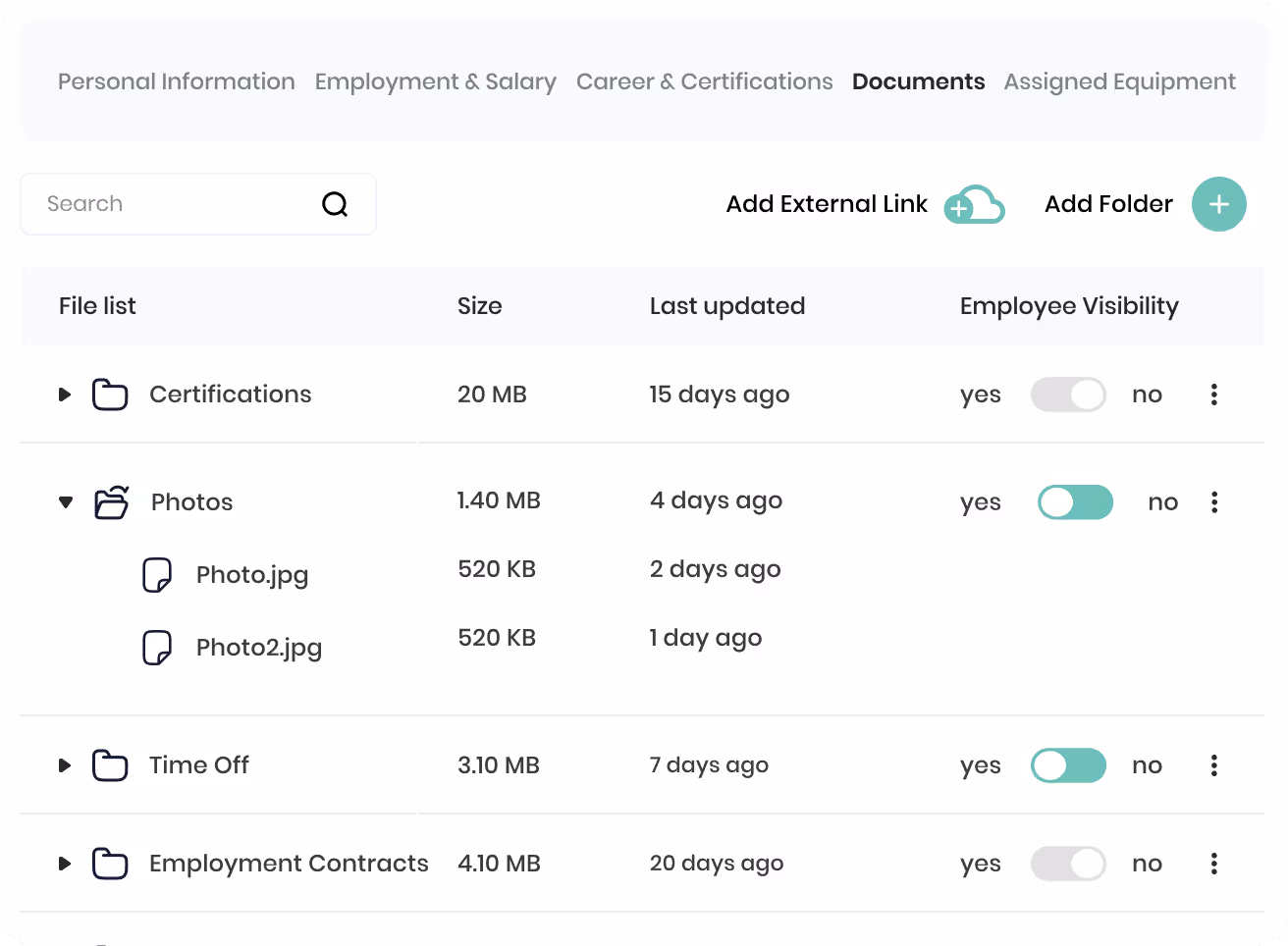Switch to Personal Information tab
The height and width of the screenshot is (946, 1288).
pos(177,81)
